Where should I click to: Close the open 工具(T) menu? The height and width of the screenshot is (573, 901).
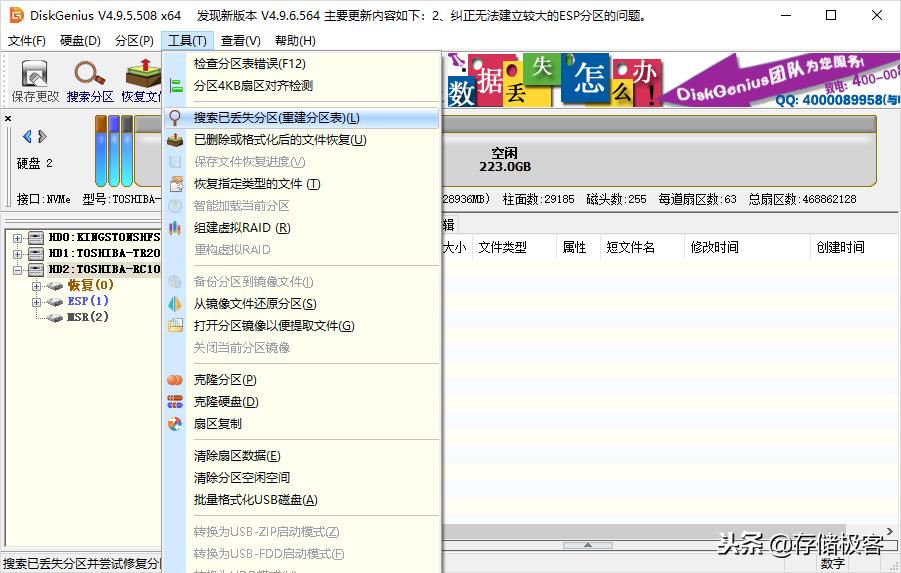click(x=187, y=41)
